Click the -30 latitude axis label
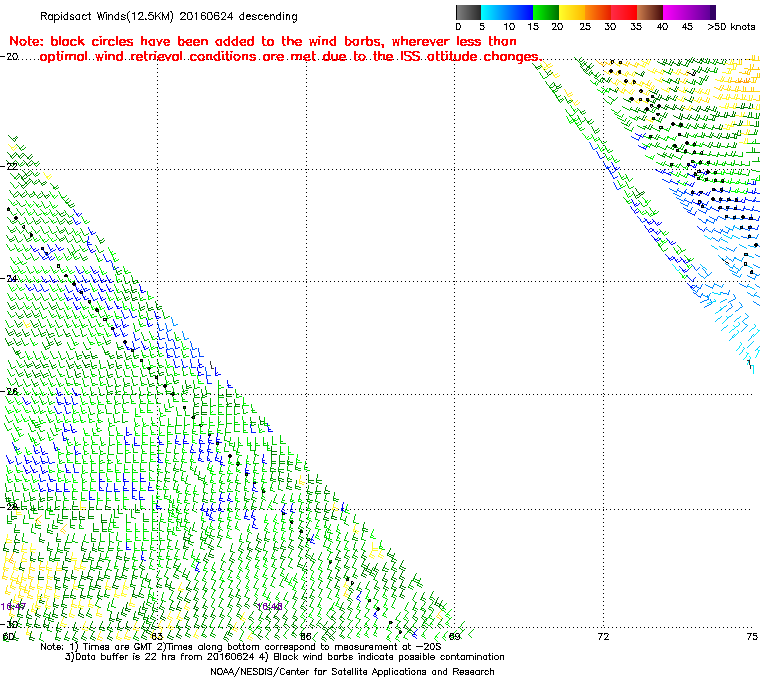This screenshot has width=760, height=688. coord(9,624)
